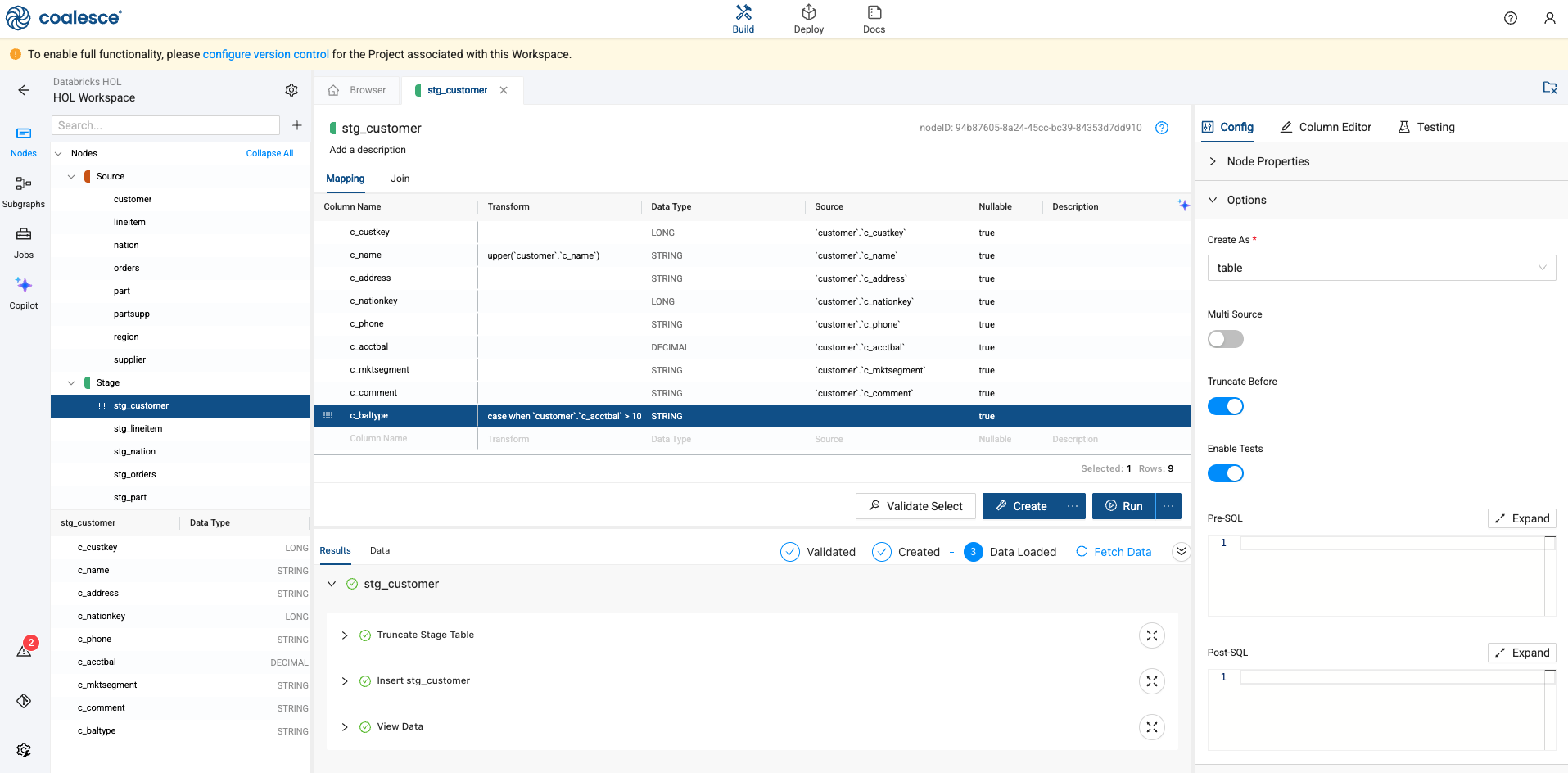The height and width of the screenshot is (773, 1568).
Task: Collapse the Stage folder in tree
Action: coord(71,382)
